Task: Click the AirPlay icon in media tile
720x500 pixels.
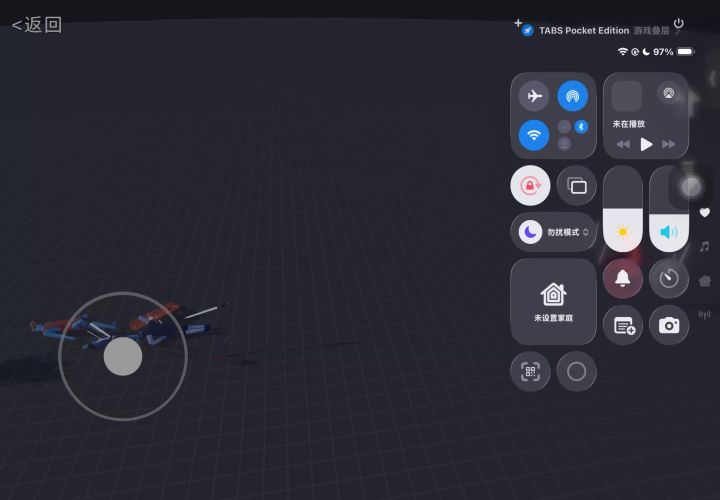Action: click(669, 93)
